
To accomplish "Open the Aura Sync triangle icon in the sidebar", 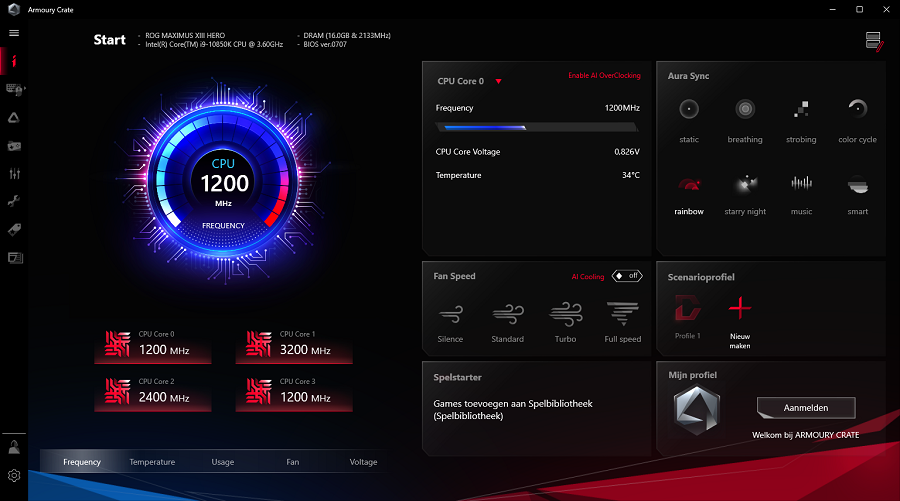I will (14, 118).
